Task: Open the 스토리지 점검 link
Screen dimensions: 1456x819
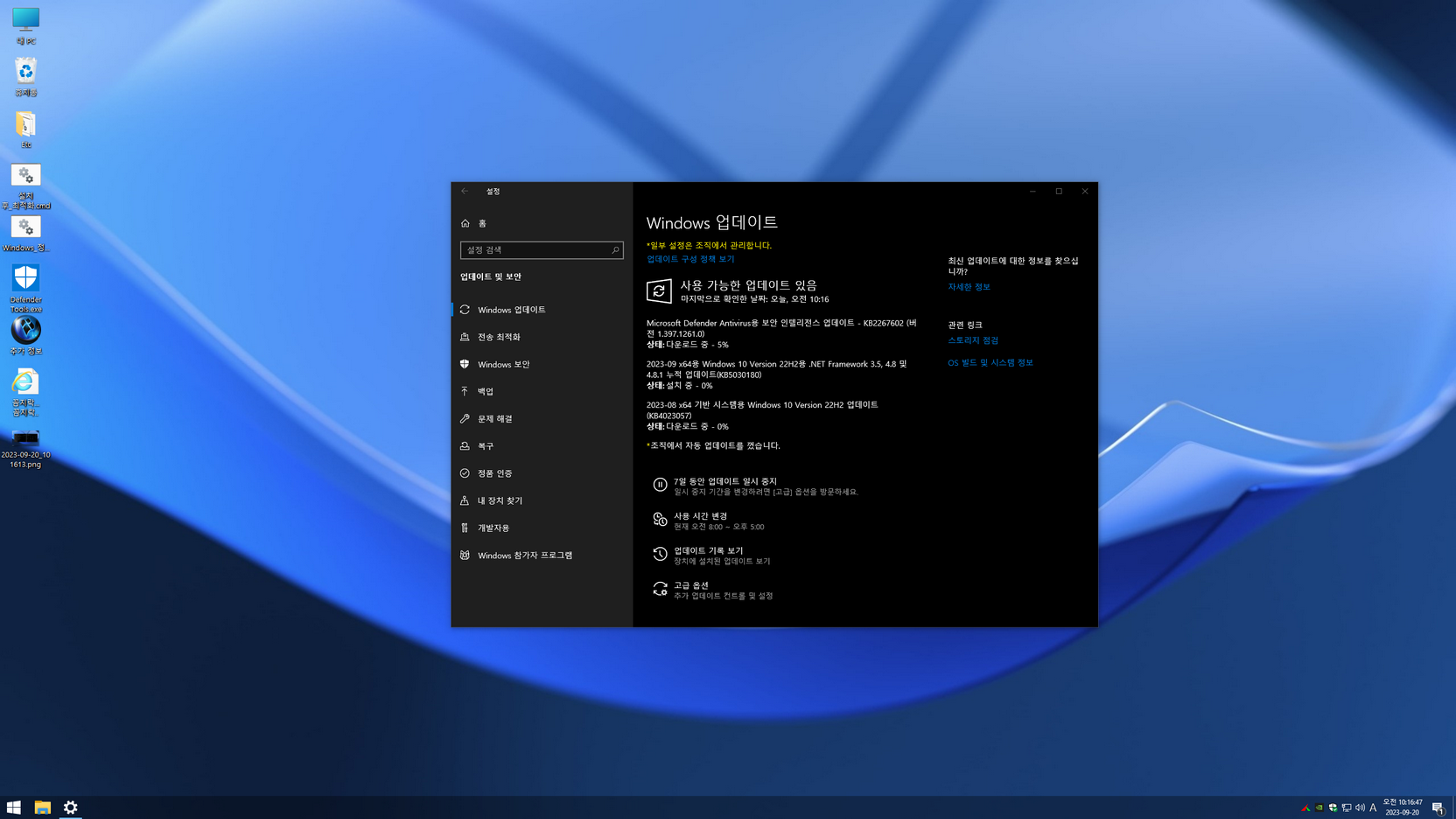Action: coord(973,340)
